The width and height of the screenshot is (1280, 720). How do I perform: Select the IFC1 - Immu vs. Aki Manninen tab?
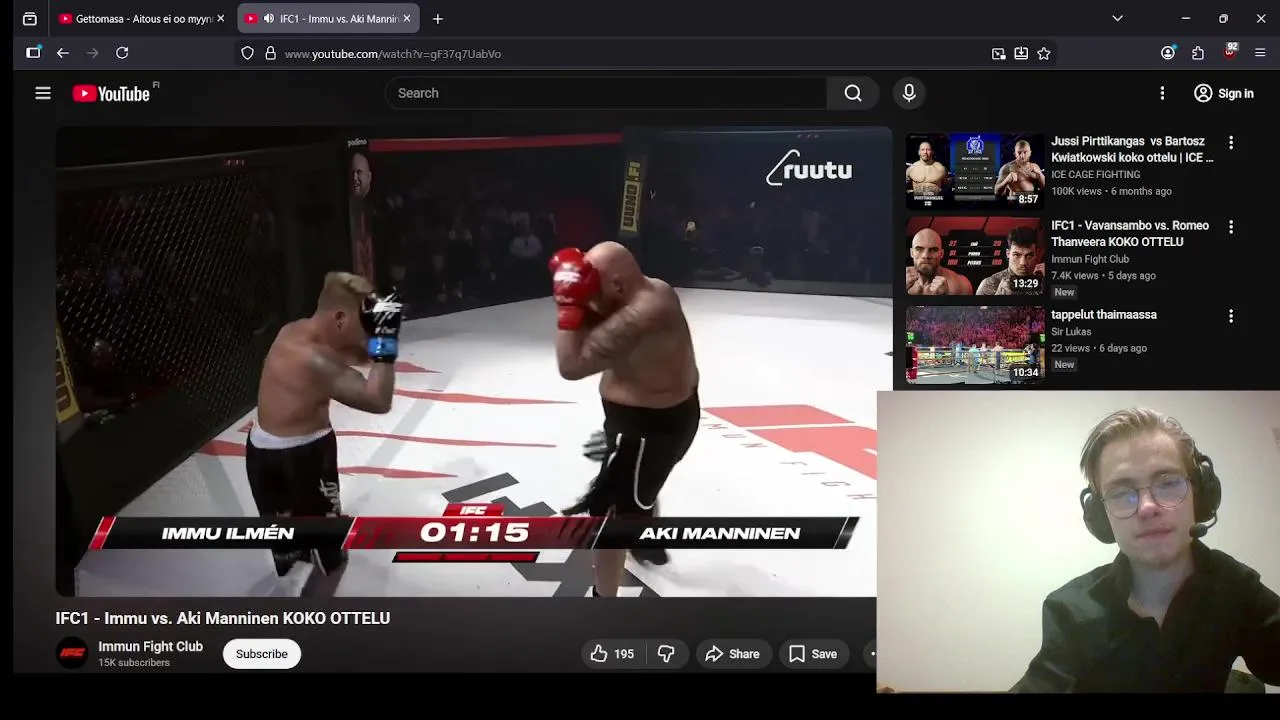tap(329, 19)
